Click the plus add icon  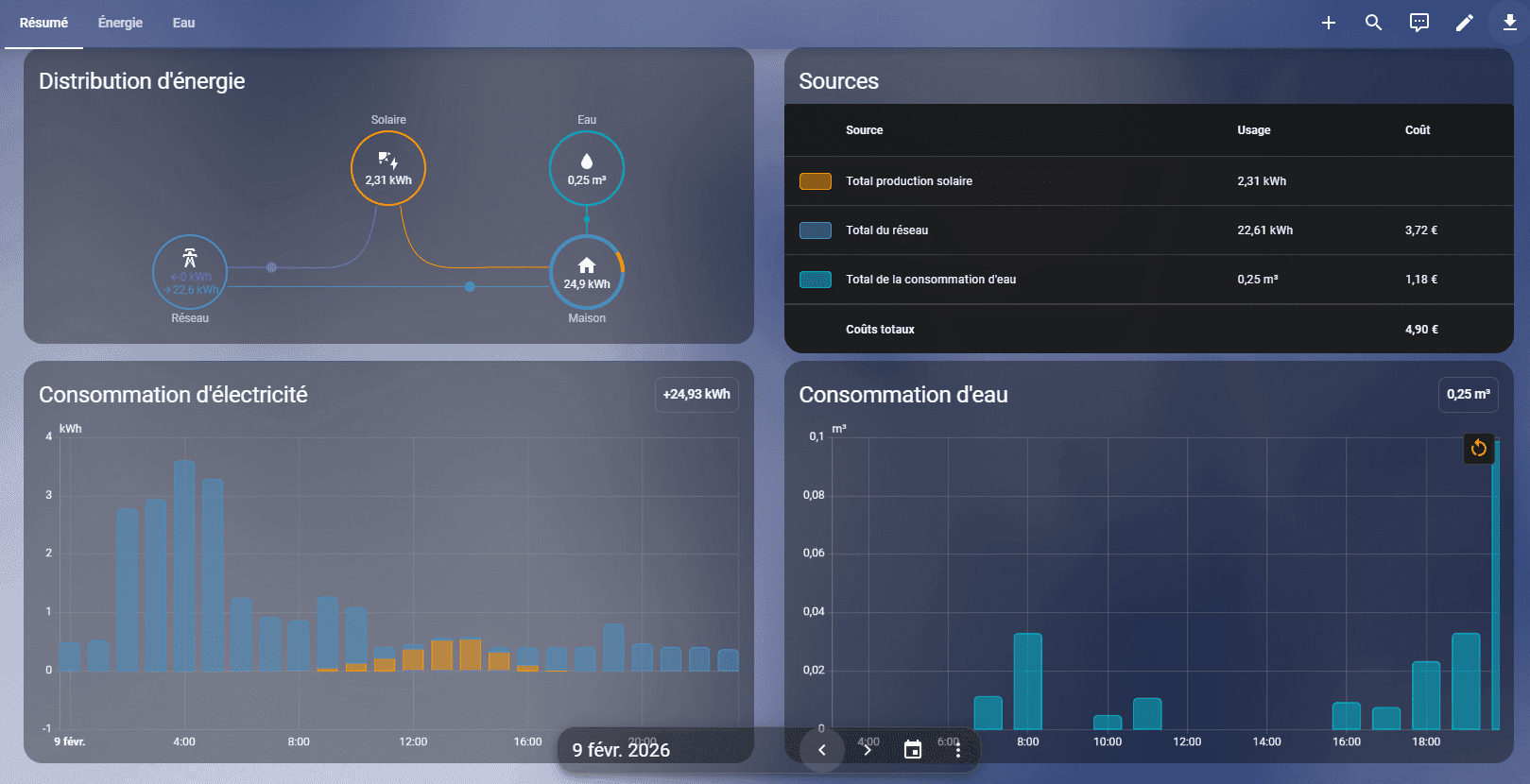(1328, 23)
